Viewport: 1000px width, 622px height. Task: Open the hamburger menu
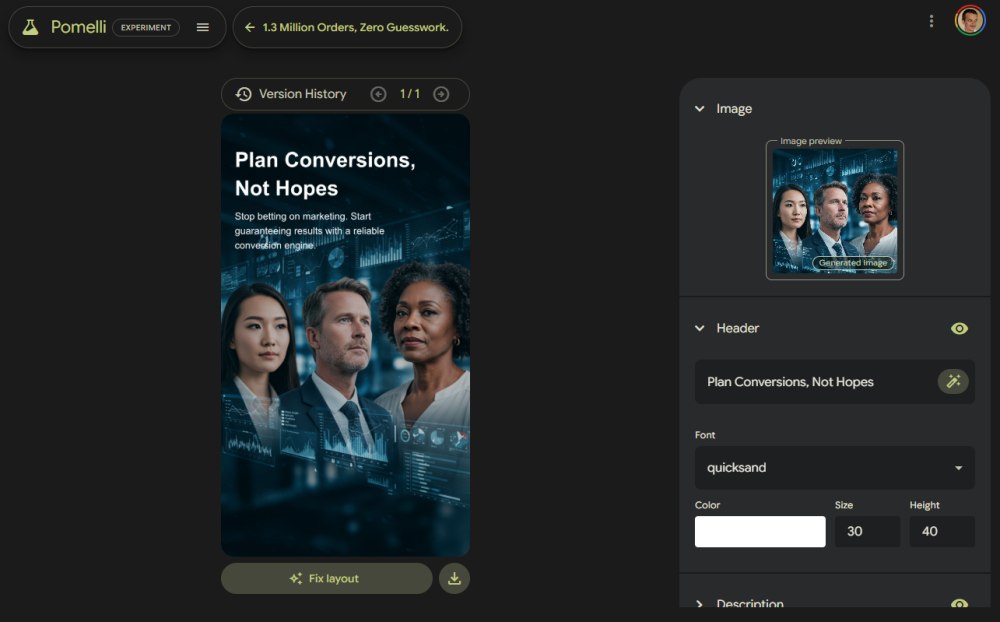[x=203, y=28]
